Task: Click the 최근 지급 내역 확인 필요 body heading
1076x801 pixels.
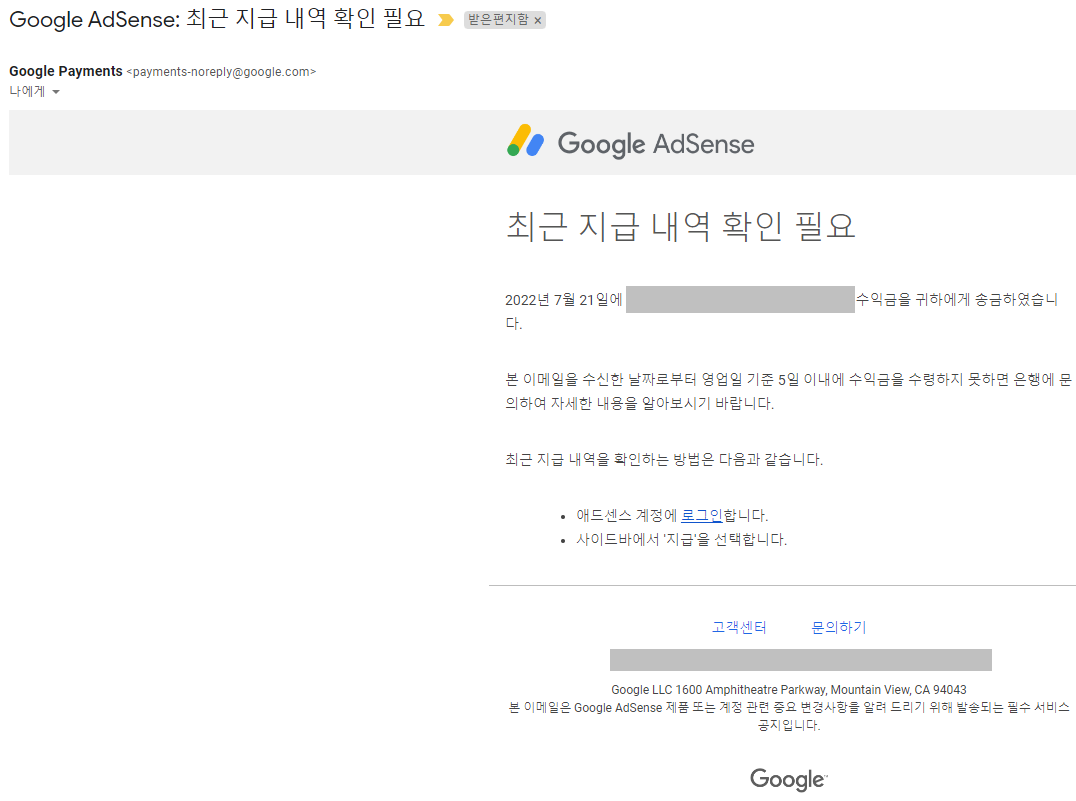Action: click(681, 226)
